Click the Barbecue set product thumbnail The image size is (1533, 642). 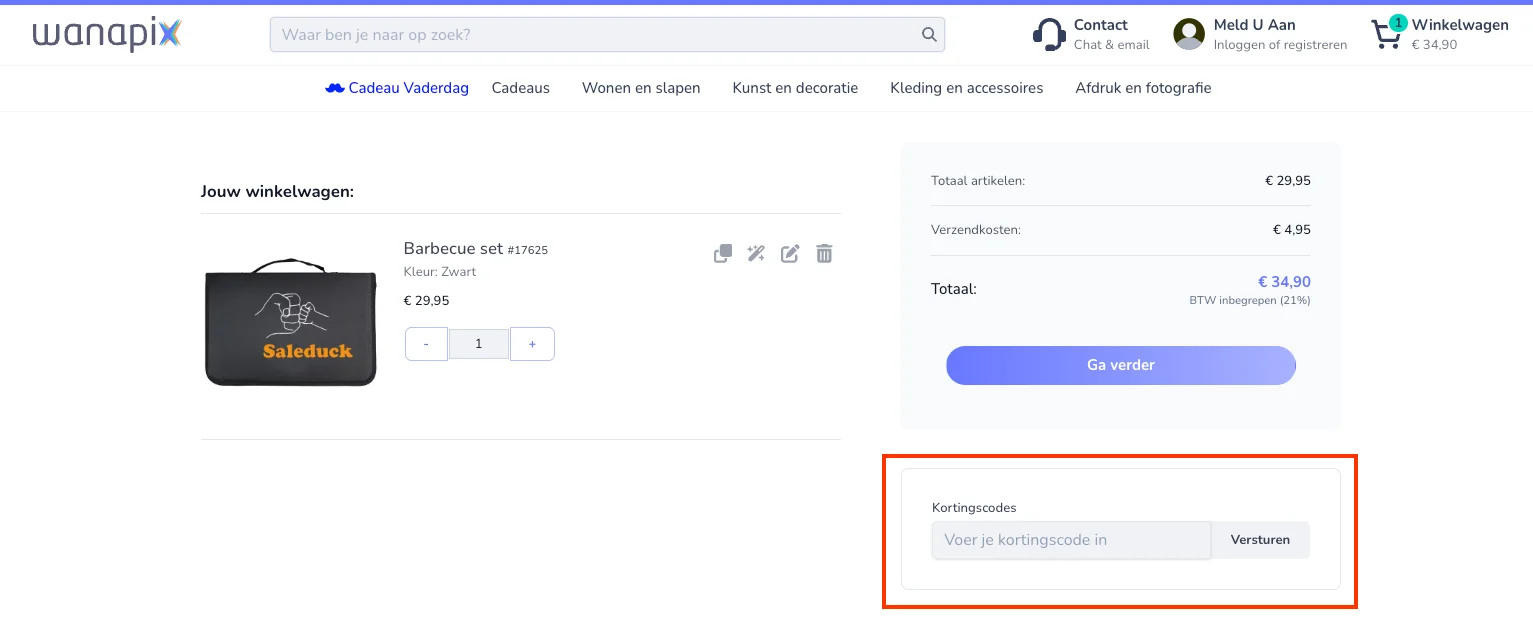click(x=290, y=323)
